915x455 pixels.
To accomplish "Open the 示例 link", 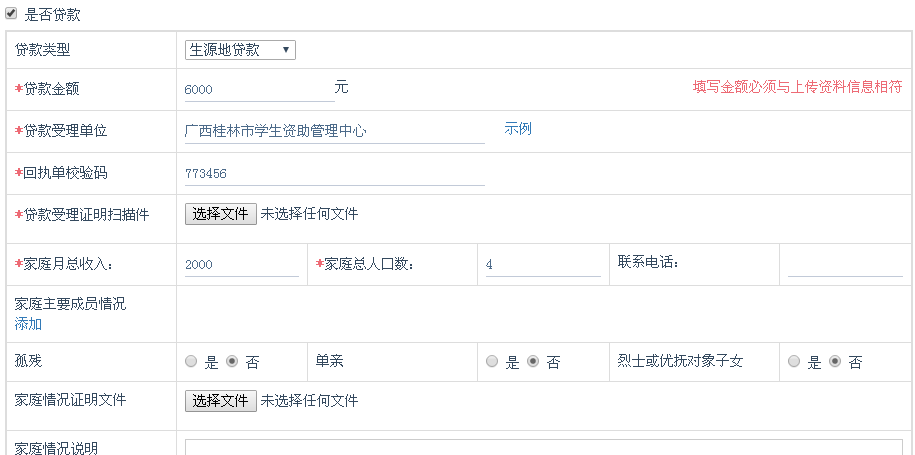I will point(518,129).
